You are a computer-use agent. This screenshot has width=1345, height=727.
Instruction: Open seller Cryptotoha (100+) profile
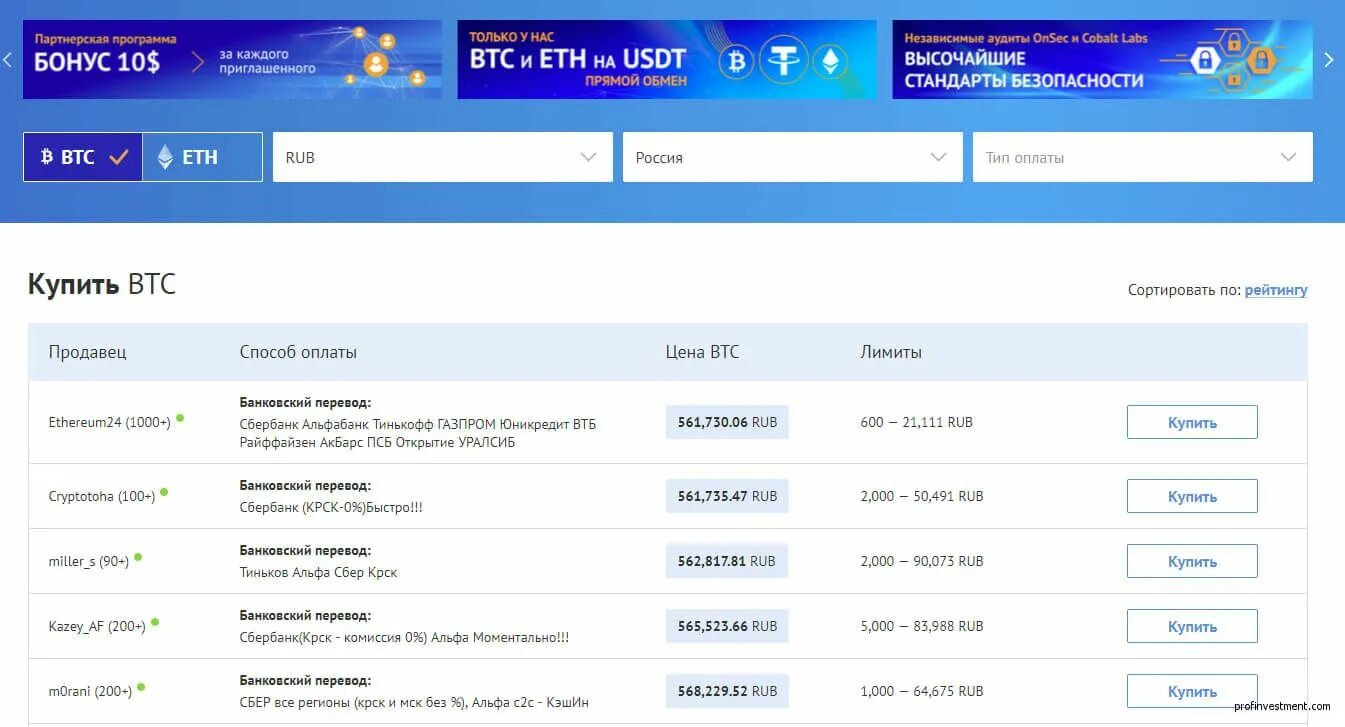click(x=102, y=496)
